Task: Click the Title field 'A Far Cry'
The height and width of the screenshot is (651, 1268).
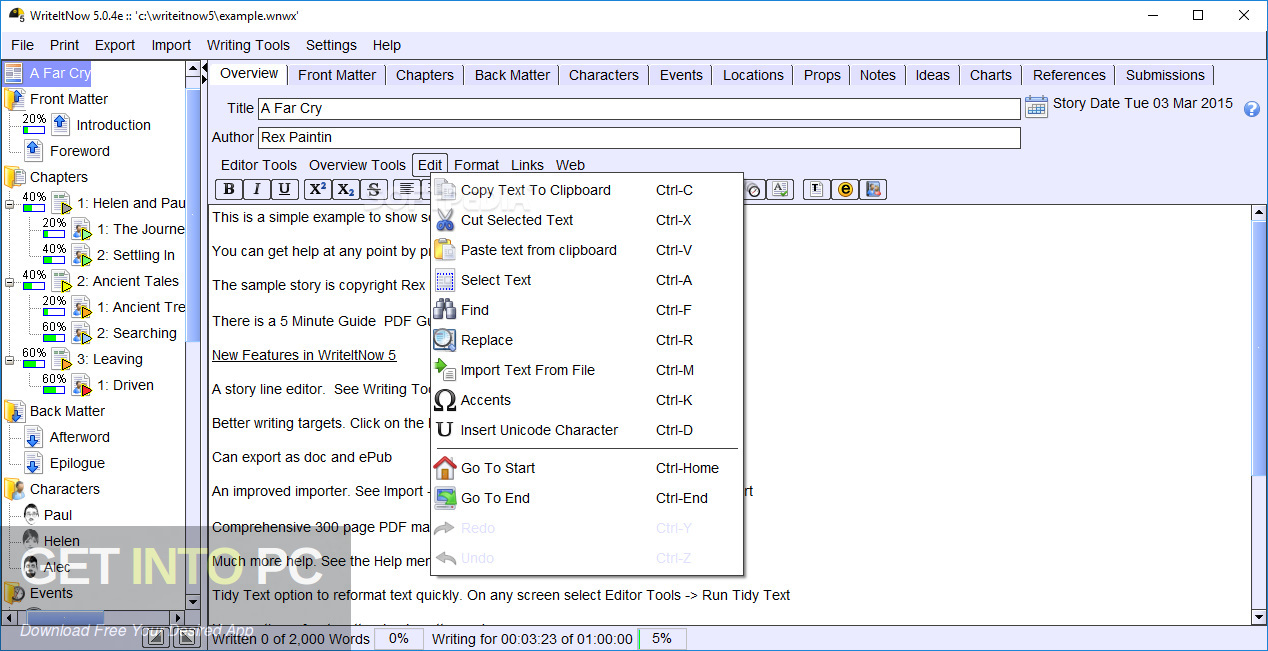Action: 639,108
